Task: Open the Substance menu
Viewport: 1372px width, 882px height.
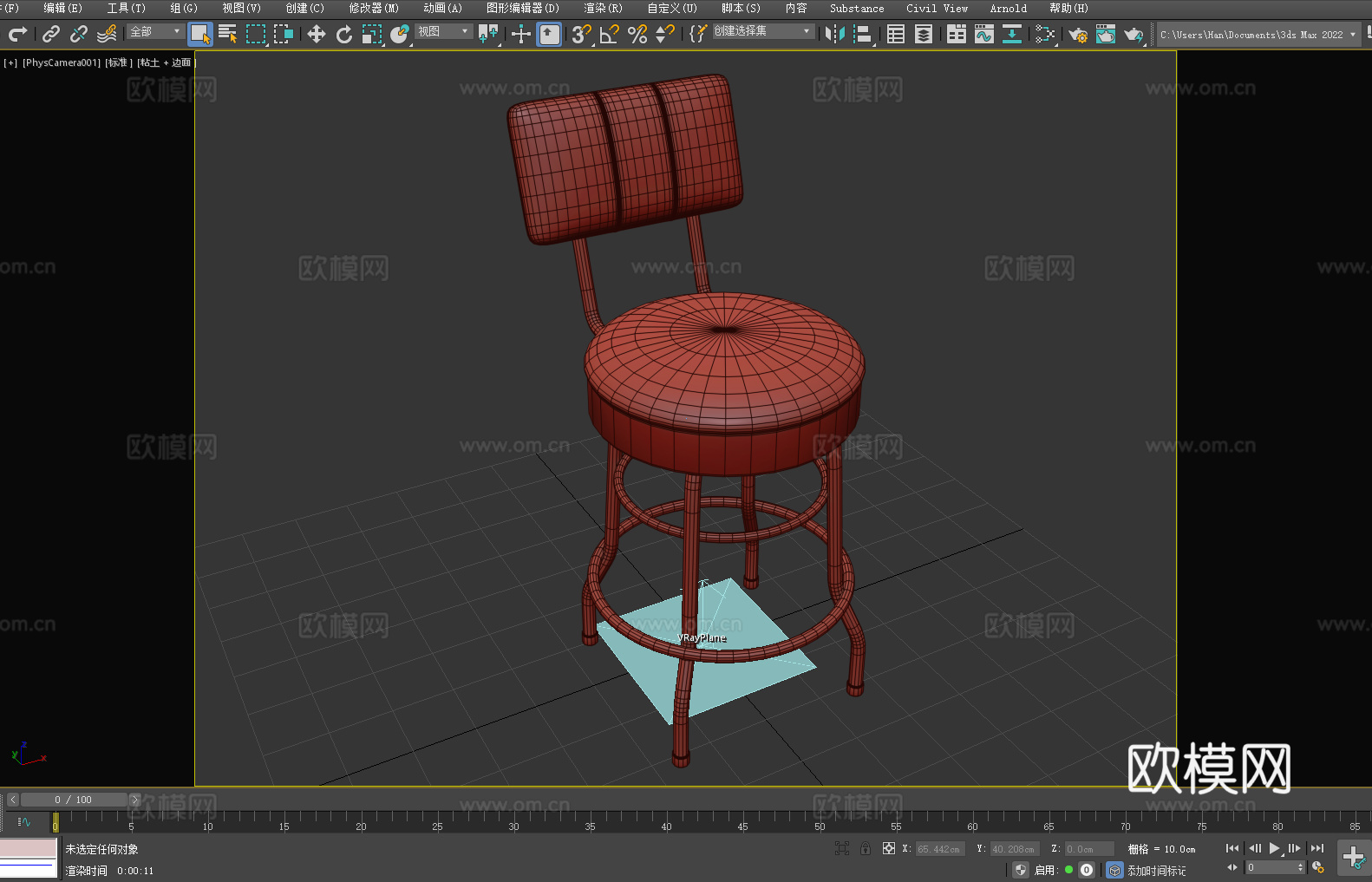Action: pos(857,8)
